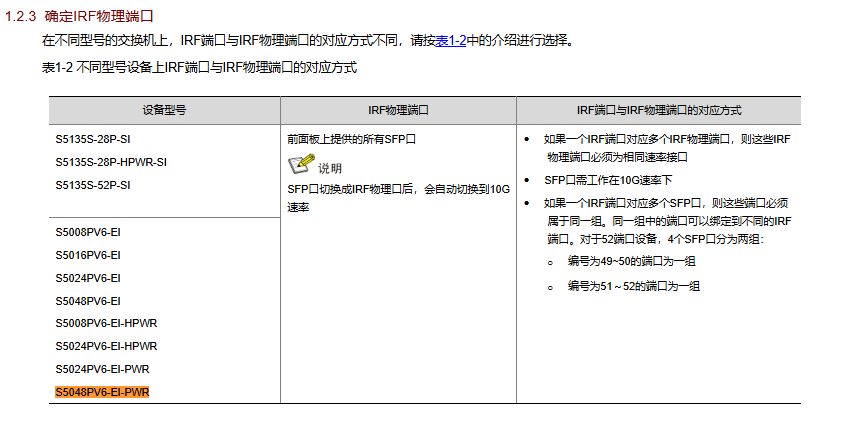Click the bullet SFP口需工作在10G速率下

point(608,181)
